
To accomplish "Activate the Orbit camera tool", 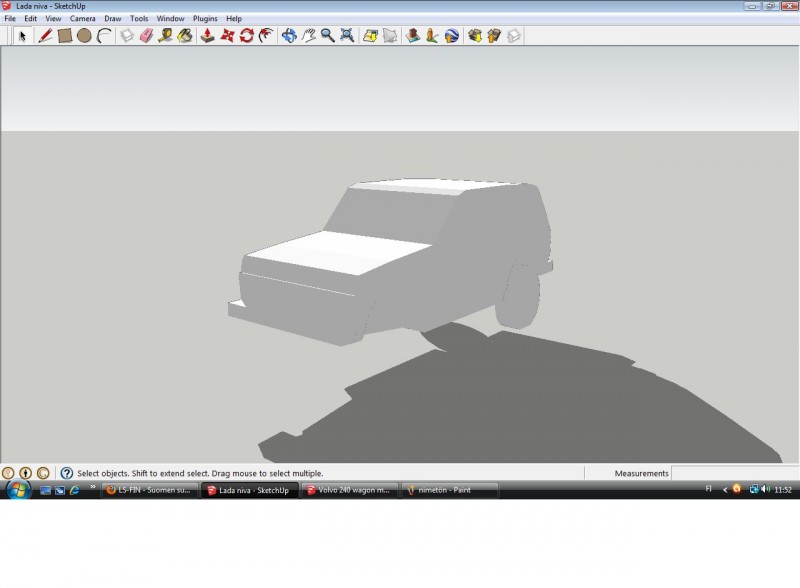I will (289, 36).
